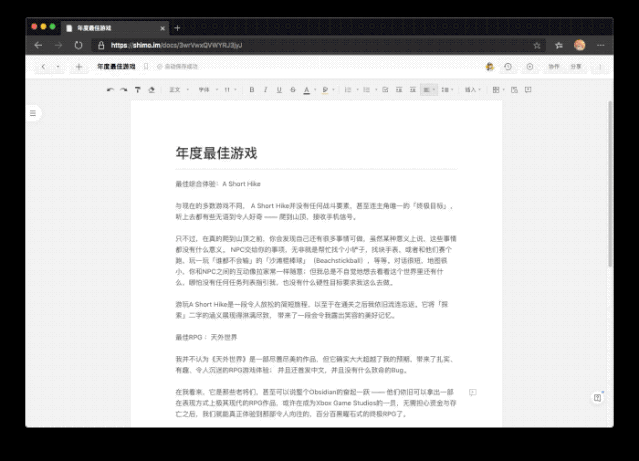This screenshot has width=639, height=461.
Task: Select the 年度最佳游戏 browser tab
Action: (114, 28)
